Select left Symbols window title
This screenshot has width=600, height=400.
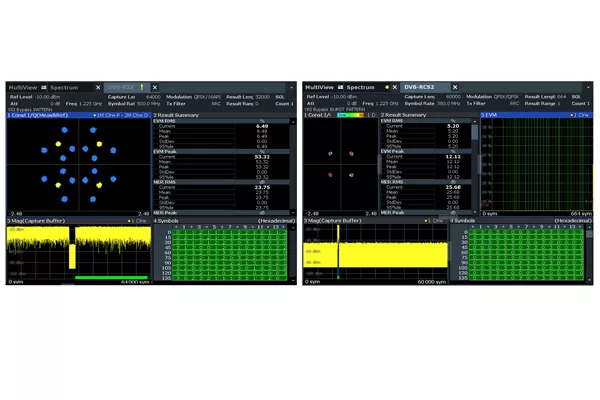[x=166, y=221]
